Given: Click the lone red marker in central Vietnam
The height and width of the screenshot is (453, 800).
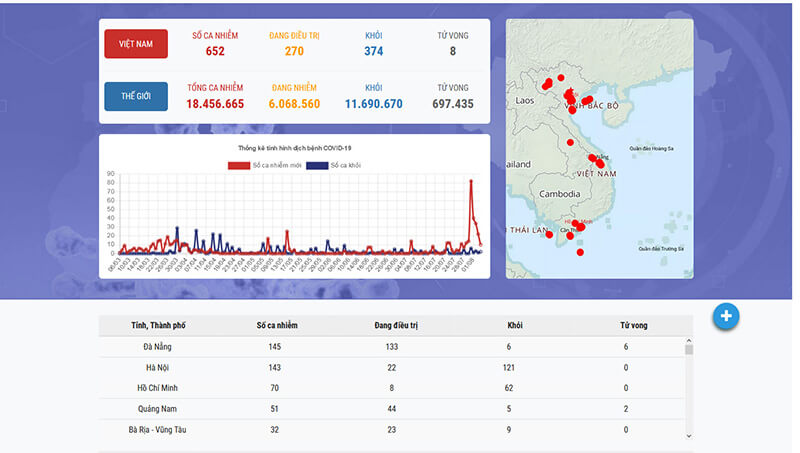Looking at the screenshot, I should [x=570, y=142].
